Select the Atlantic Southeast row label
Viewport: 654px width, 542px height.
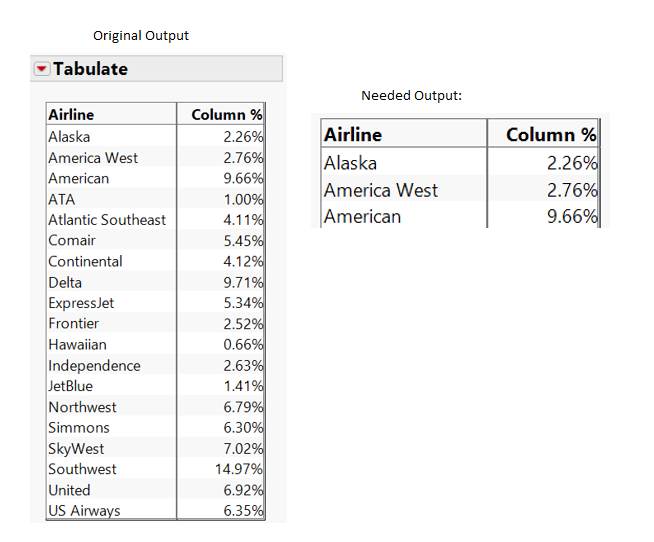(107, 220)
